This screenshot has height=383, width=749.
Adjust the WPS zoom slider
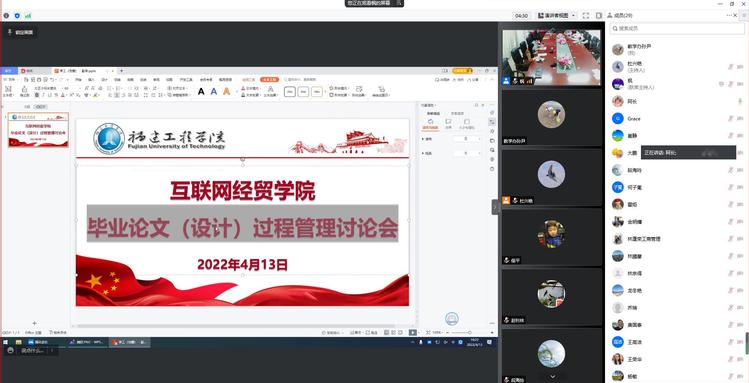[461, 332]
